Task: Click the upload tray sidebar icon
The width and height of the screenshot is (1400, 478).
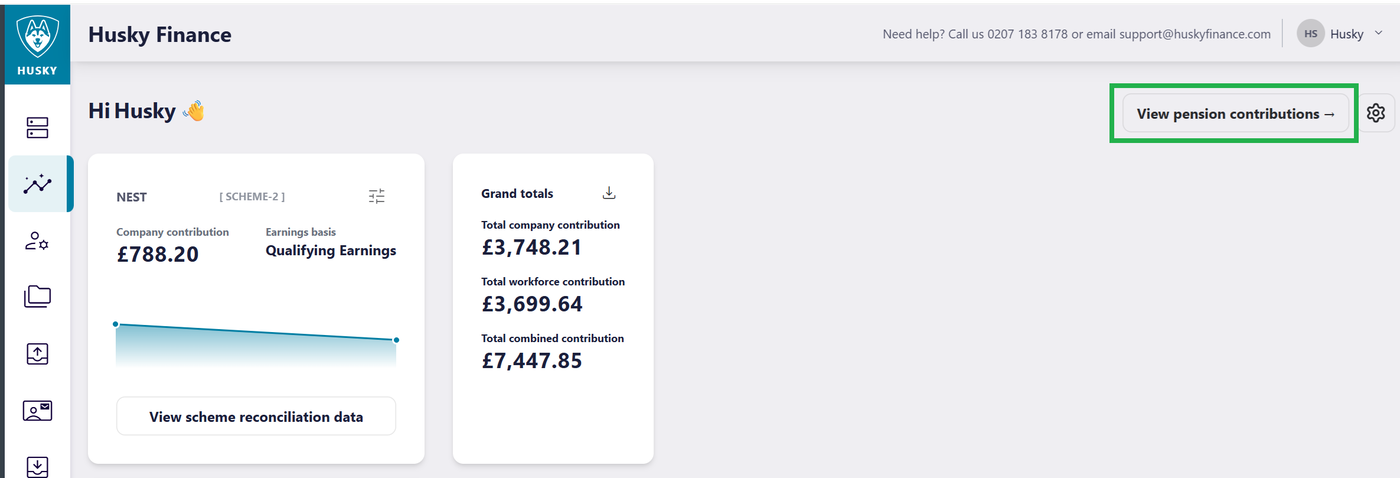Action: 37,353
